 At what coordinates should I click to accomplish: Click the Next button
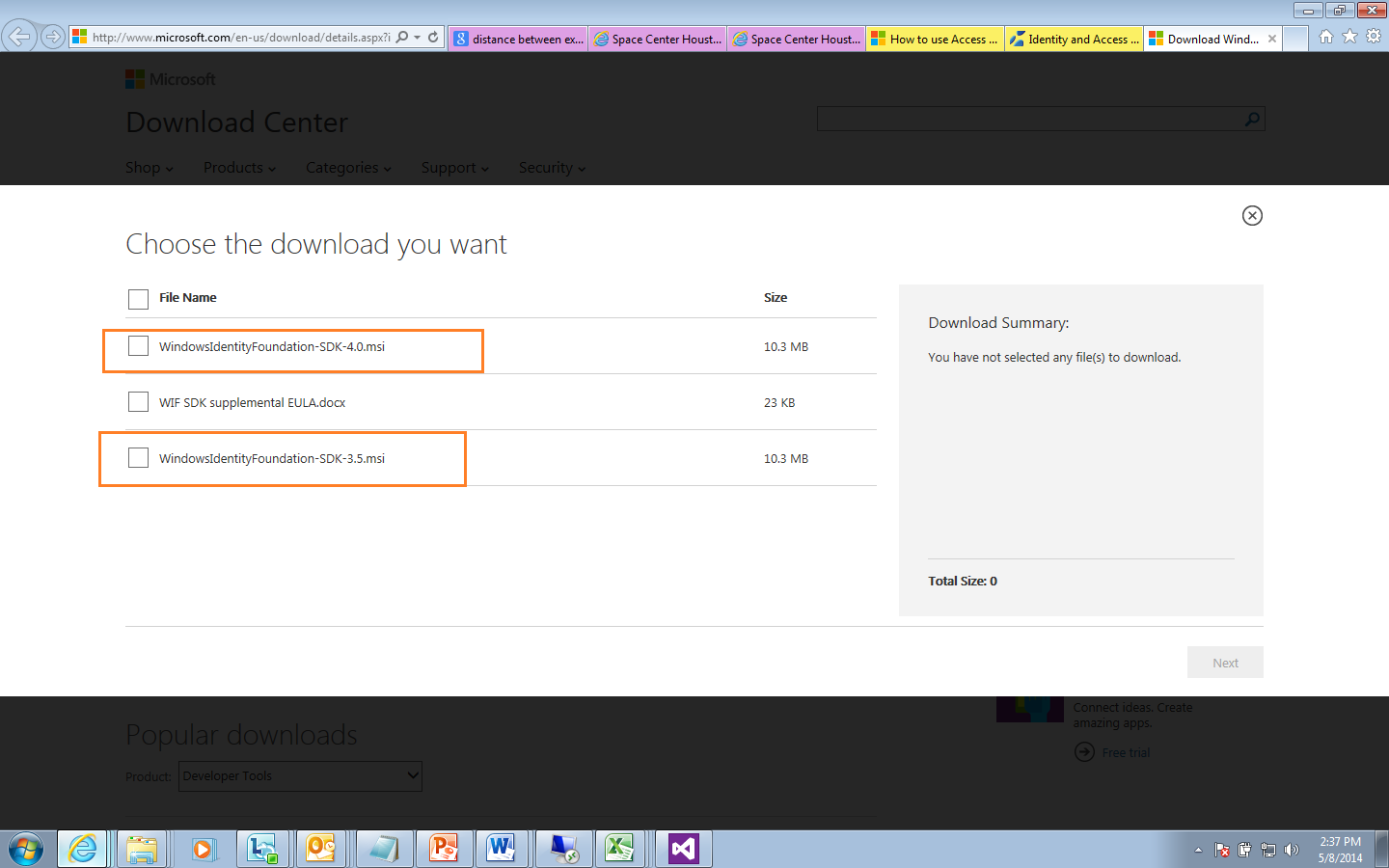tap(1225, 663)
